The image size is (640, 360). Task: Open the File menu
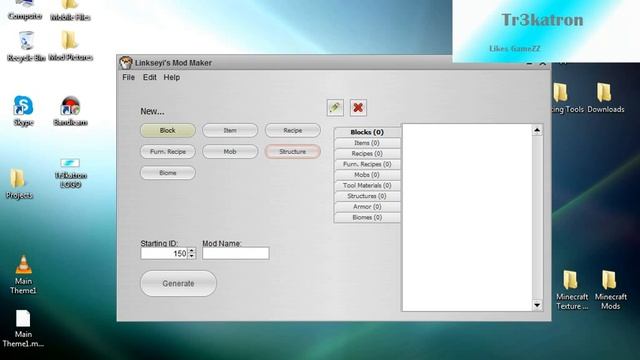128,77
